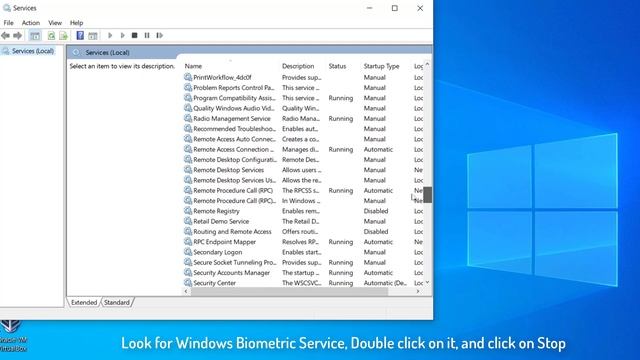The width and height of the screenshot is (640, 360).
Task: Click 'The RPCSS s...' description cell
Action: 301,190
